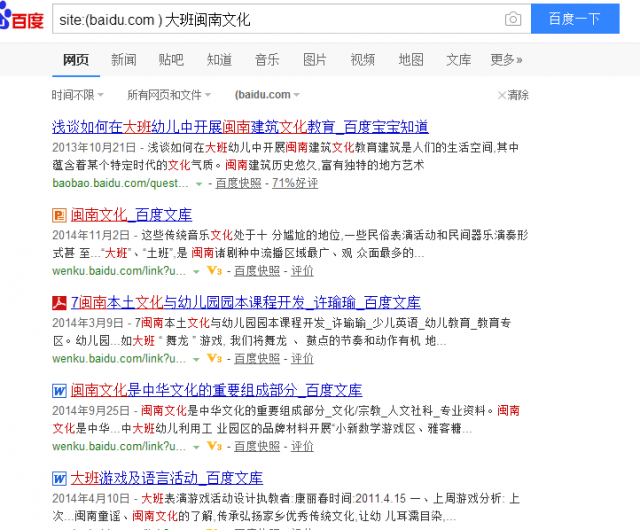Image resolution: width=640 pixels, height=530 pixels.
Task: Click the date text 2014年3月9日
Action: coord(88,323)
